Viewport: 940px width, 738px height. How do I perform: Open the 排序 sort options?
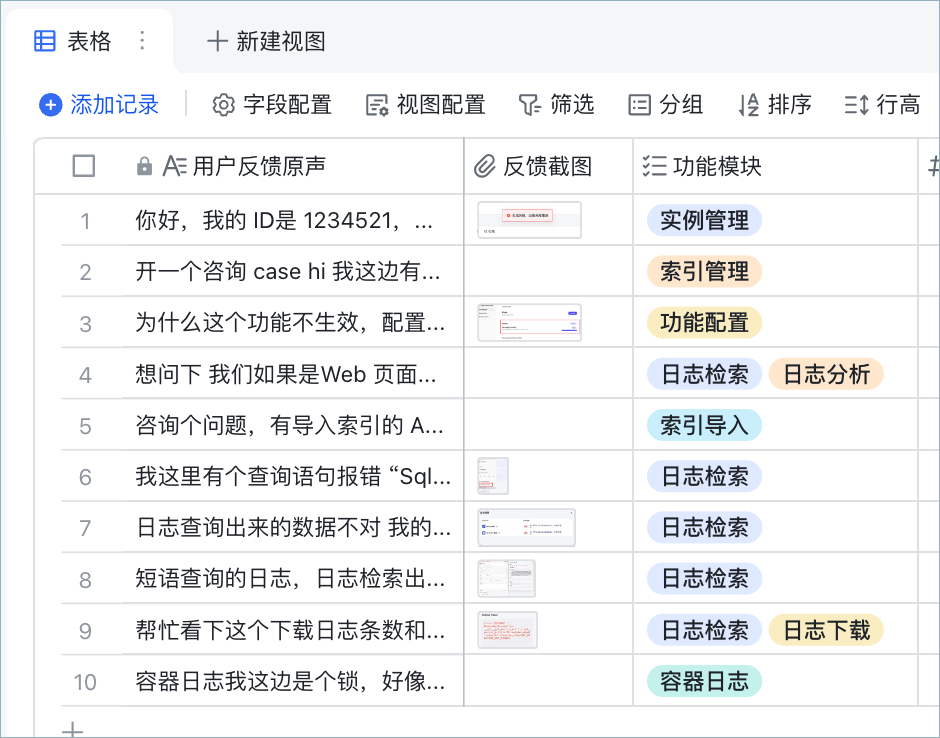click(775, 105)
